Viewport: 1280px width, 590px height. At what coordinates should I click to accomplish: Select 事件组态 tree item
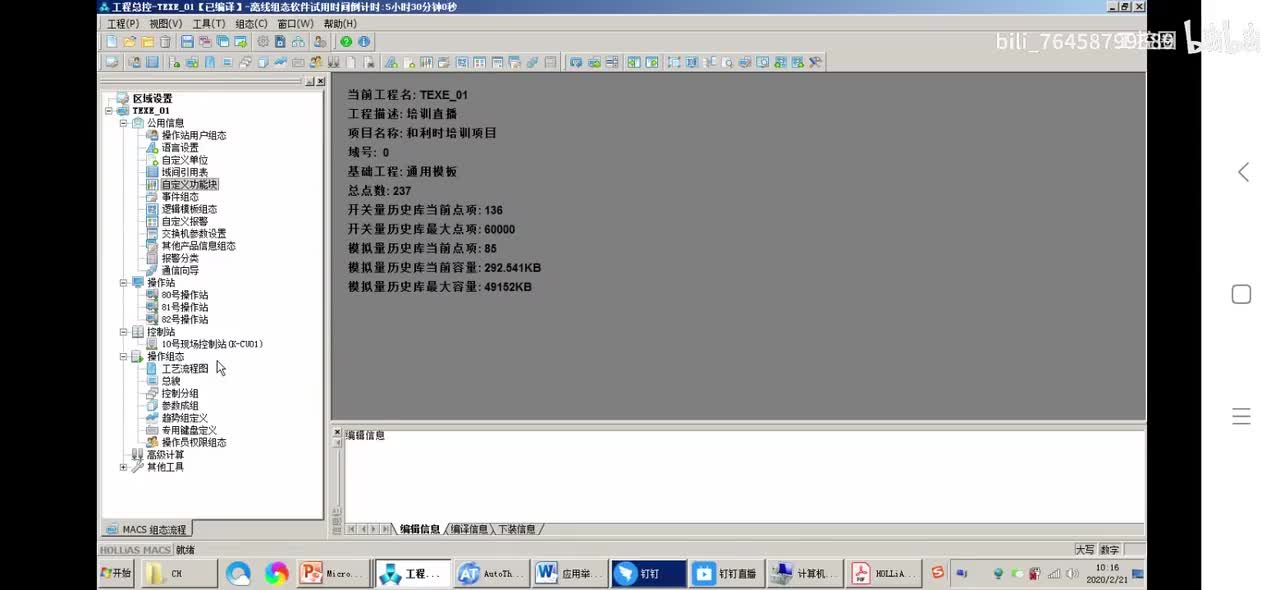(180, 197)
